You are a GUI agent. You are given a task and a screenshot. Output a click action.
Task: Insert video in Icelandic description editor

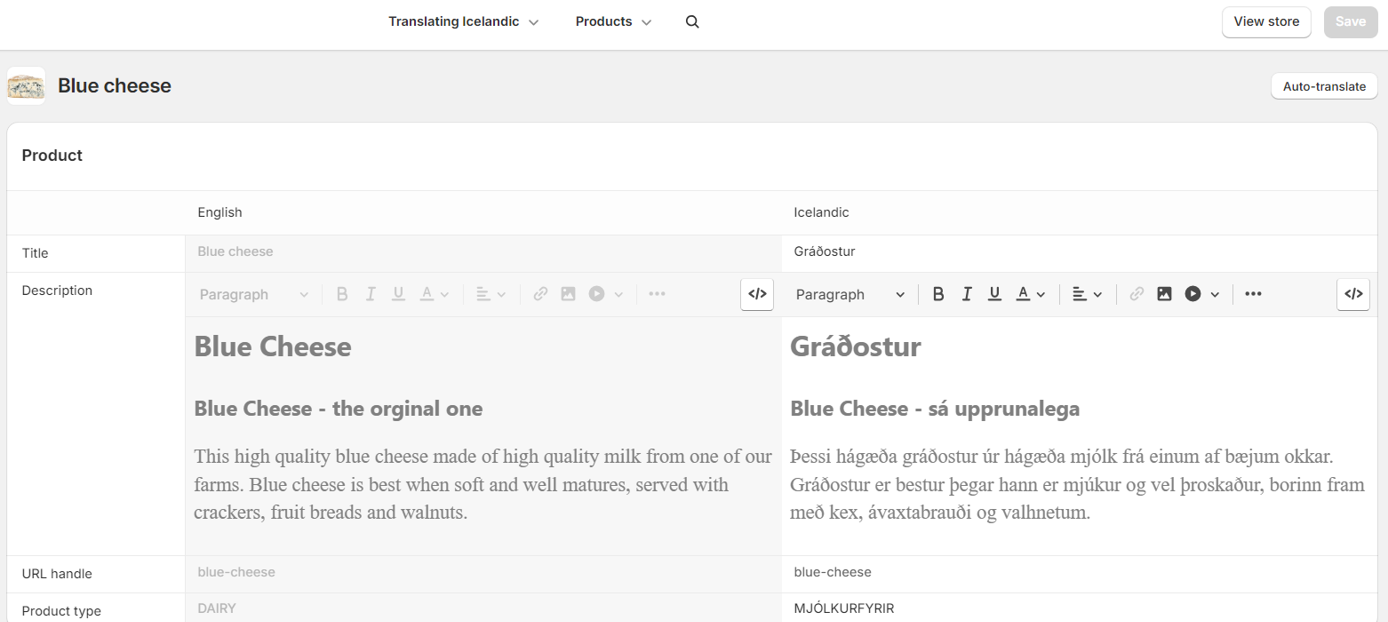point(1194,294)
